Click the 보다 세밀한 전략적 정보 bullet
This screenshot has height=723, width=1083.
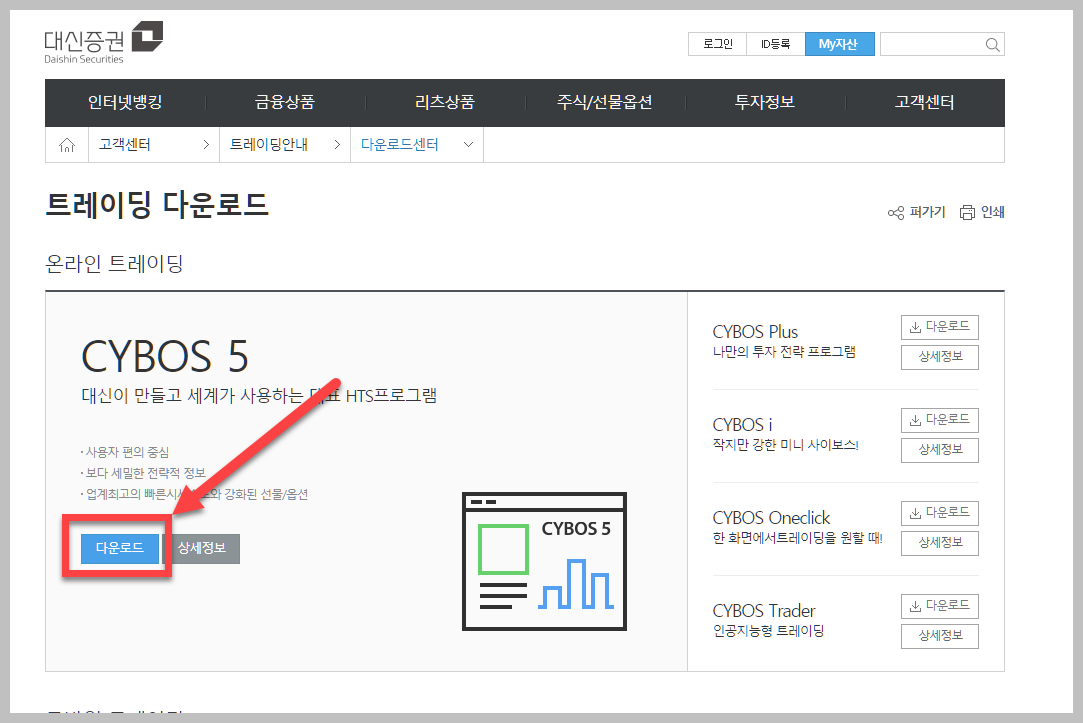(143, 474)
